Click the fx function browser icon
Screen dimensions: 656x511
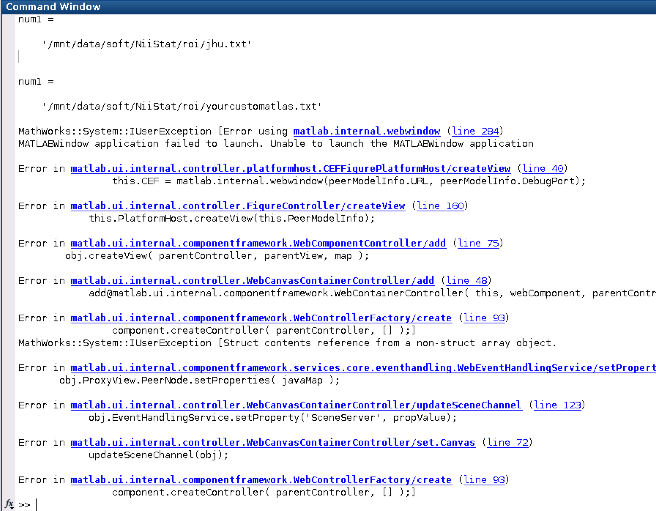8,503
